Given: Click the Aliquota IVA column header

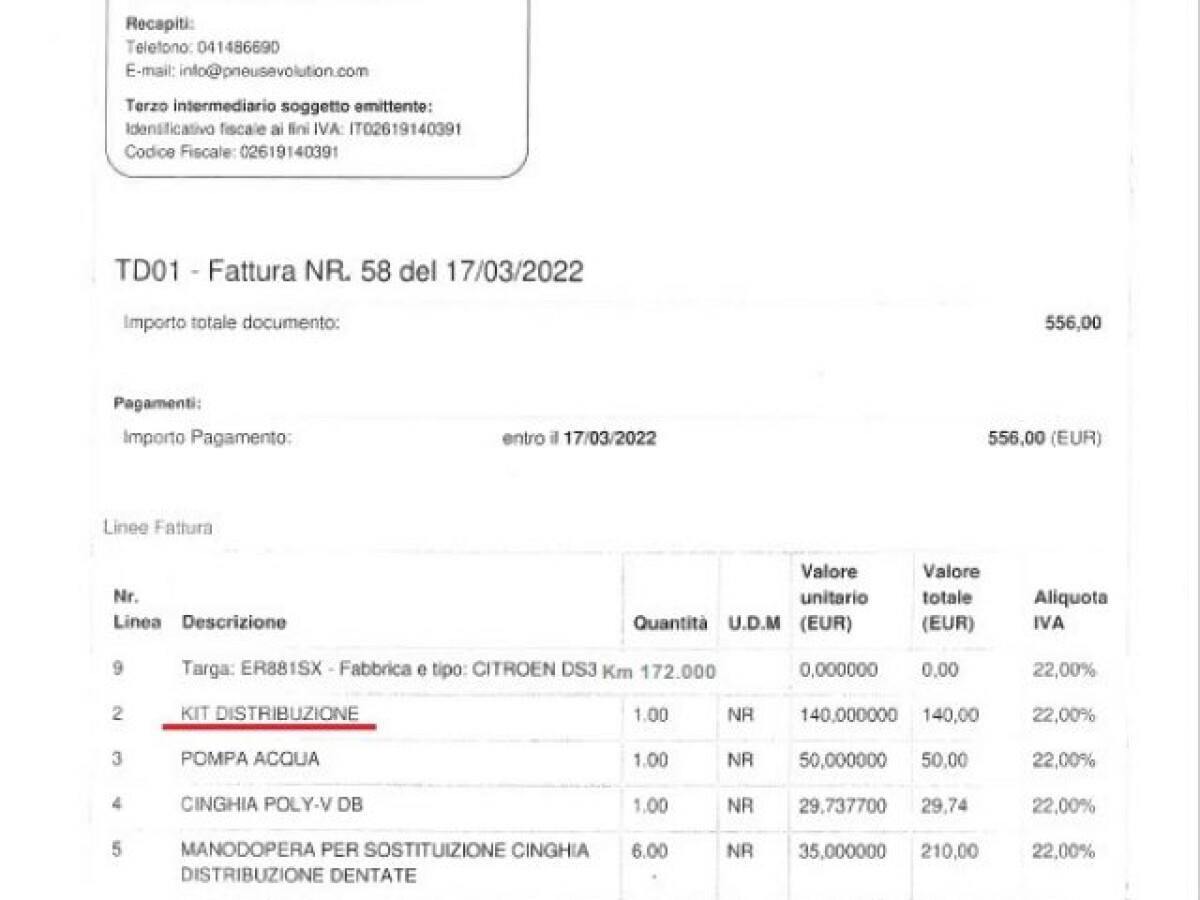Looking at the screenshot, I should point(1070,610).
